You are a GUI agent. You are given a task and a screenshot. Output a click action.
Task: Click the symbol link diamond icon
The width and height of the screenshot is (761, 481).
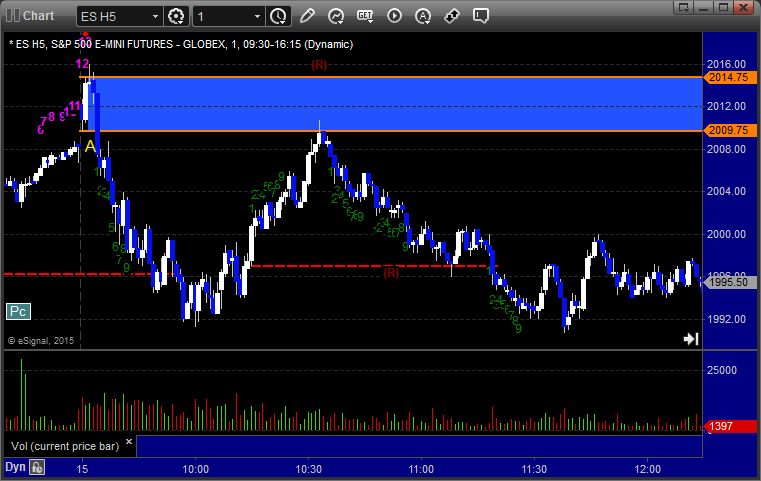452,16
